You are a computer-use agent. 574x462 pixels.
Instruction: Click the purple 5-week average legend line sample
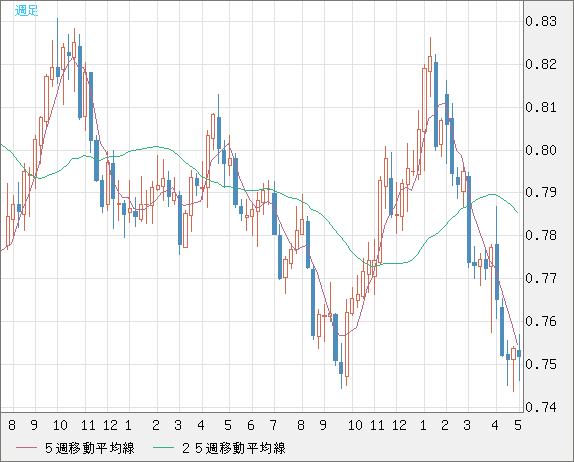tap(27, 448)
